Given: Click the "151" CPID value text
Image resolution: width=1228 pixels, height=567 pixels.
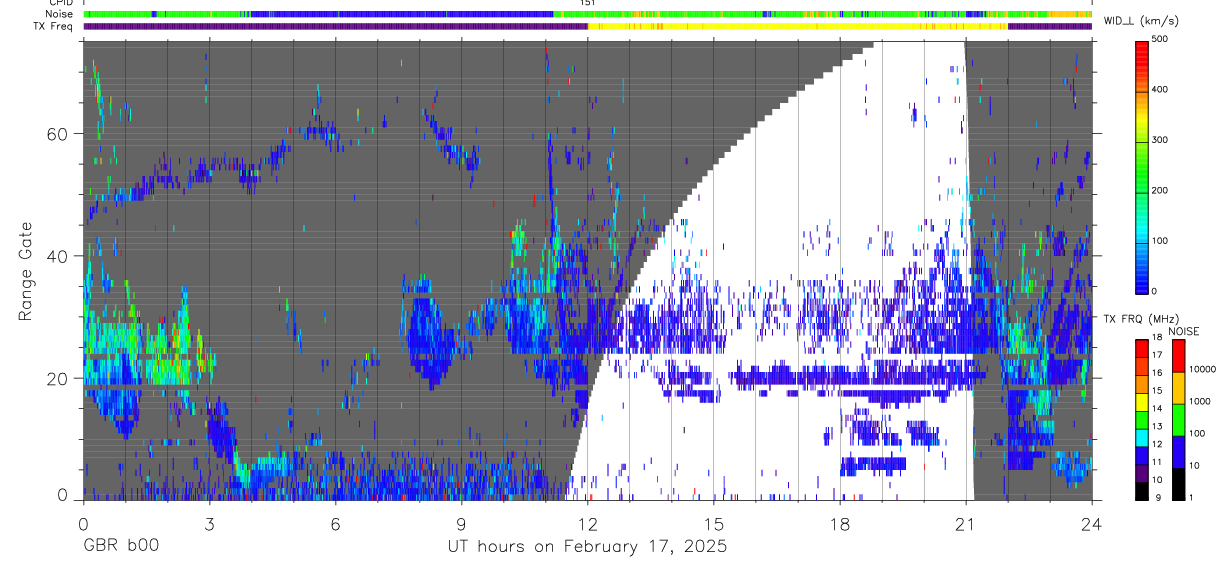Looking at the screenshot, I should (x=588, y=3).
